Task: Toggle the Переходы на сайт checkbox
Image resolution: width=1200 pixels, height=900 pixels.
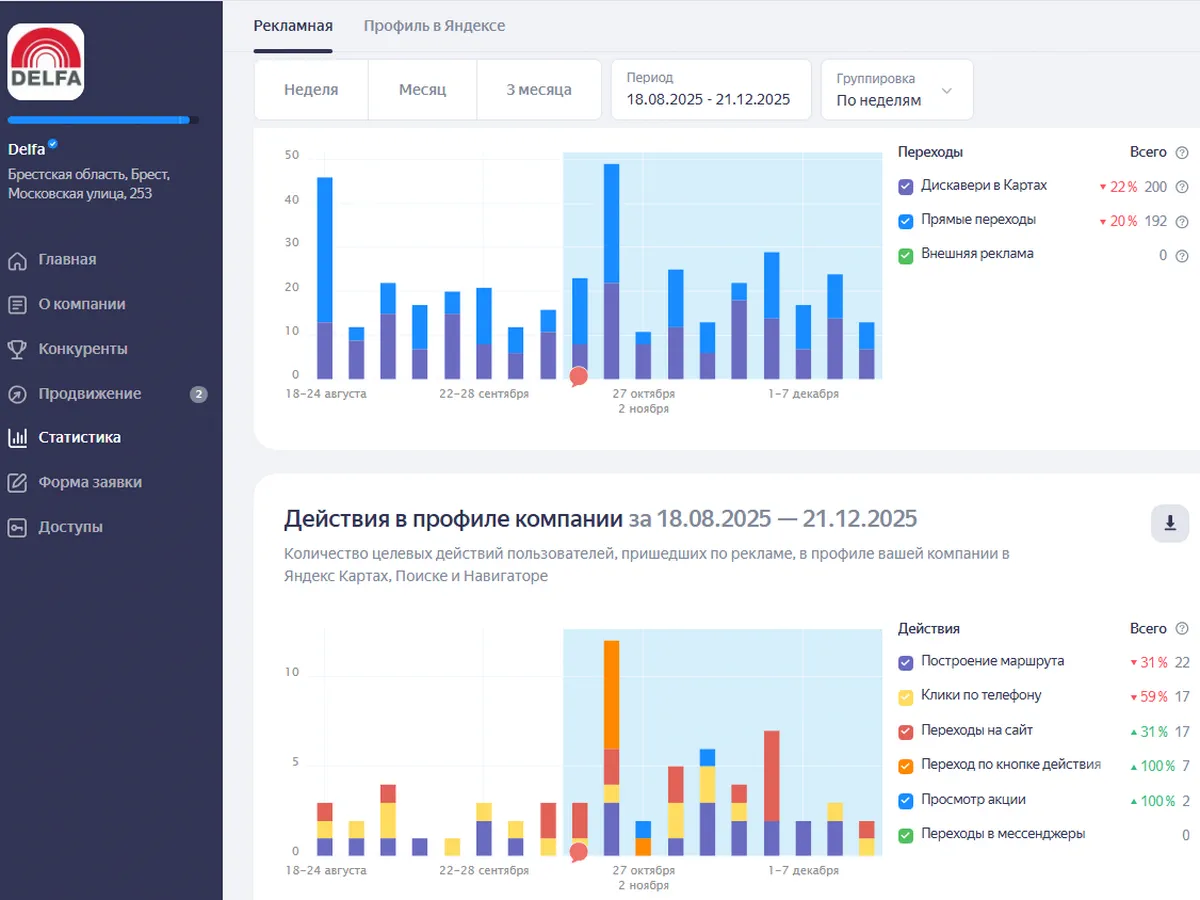Action: 906,732
